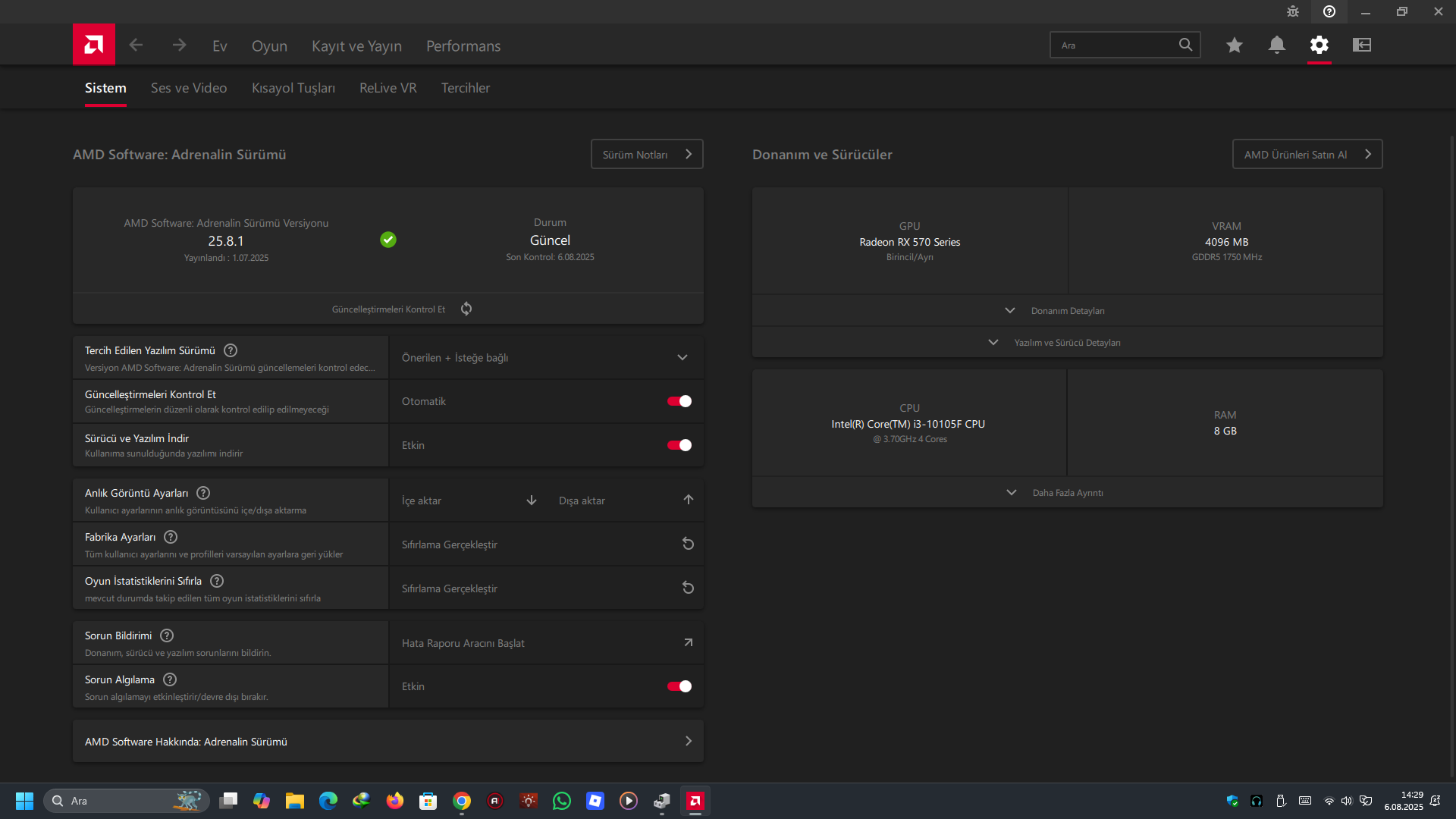Click Güncelleştirmeleri Kontrol Et refresh button
This screenshot has height=819, width=1456.
(x=466, y=309)
